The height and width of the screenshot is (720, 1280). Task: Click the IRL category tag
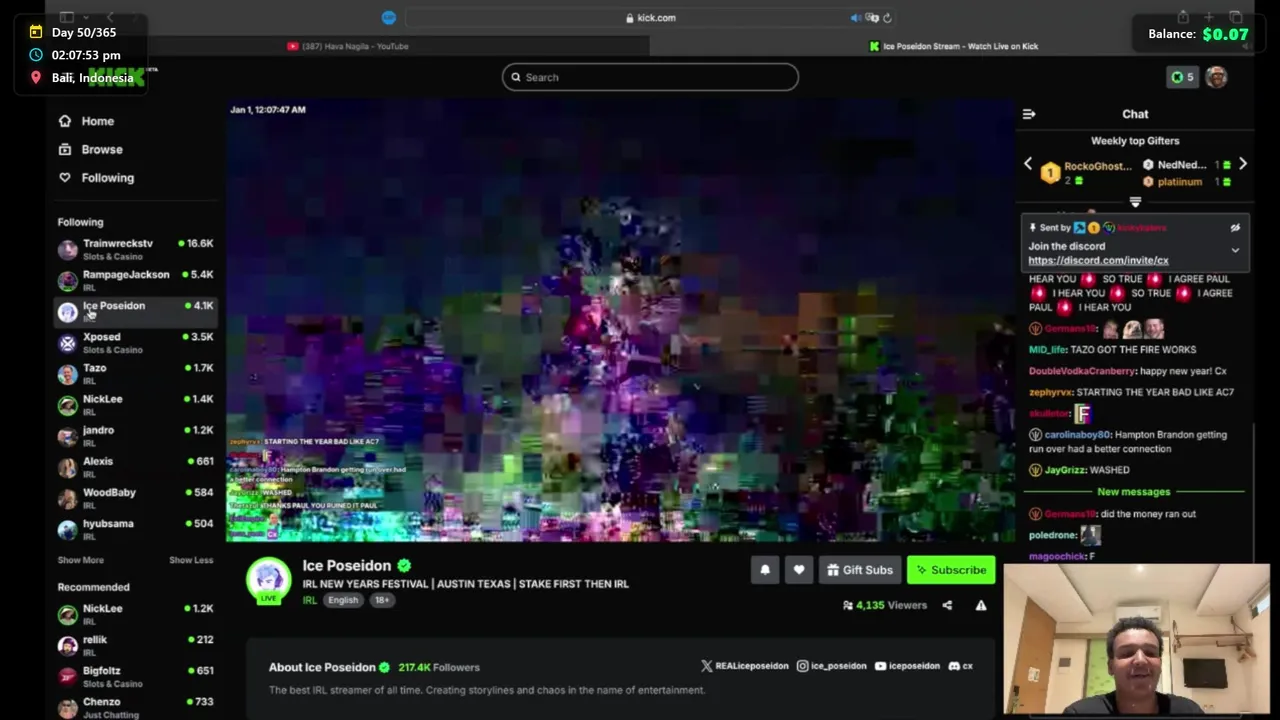pyautogui.click(x=310, y=600)
